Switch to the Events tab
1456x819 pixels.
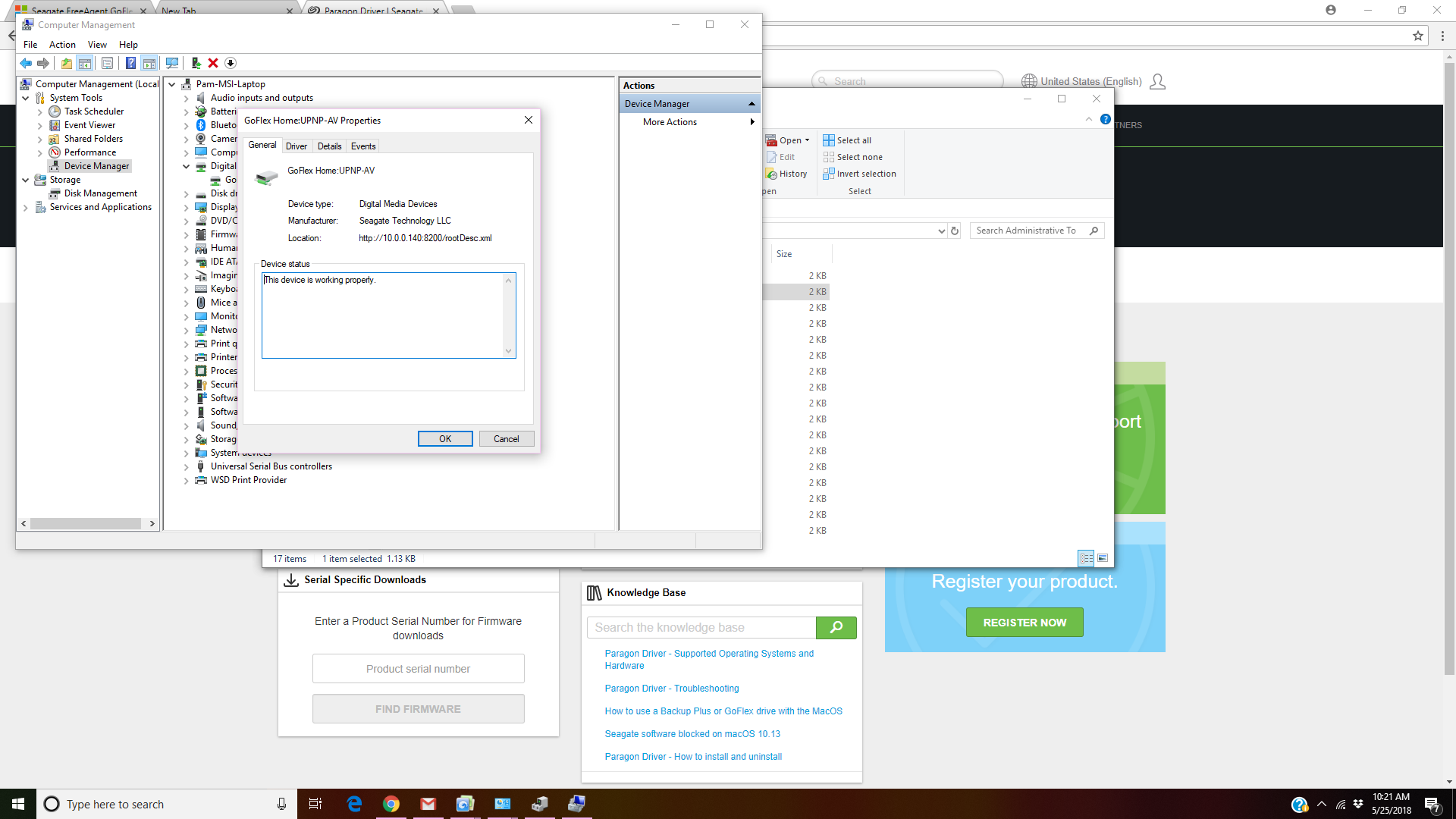[x=363, y=146]
